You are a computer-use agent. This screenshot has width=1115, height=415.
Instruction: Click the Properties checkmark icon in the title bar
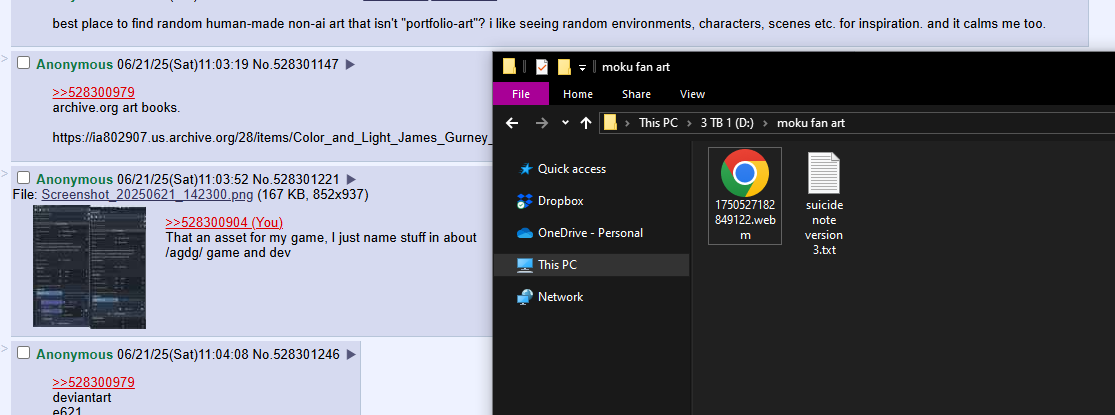click(542, 67)
